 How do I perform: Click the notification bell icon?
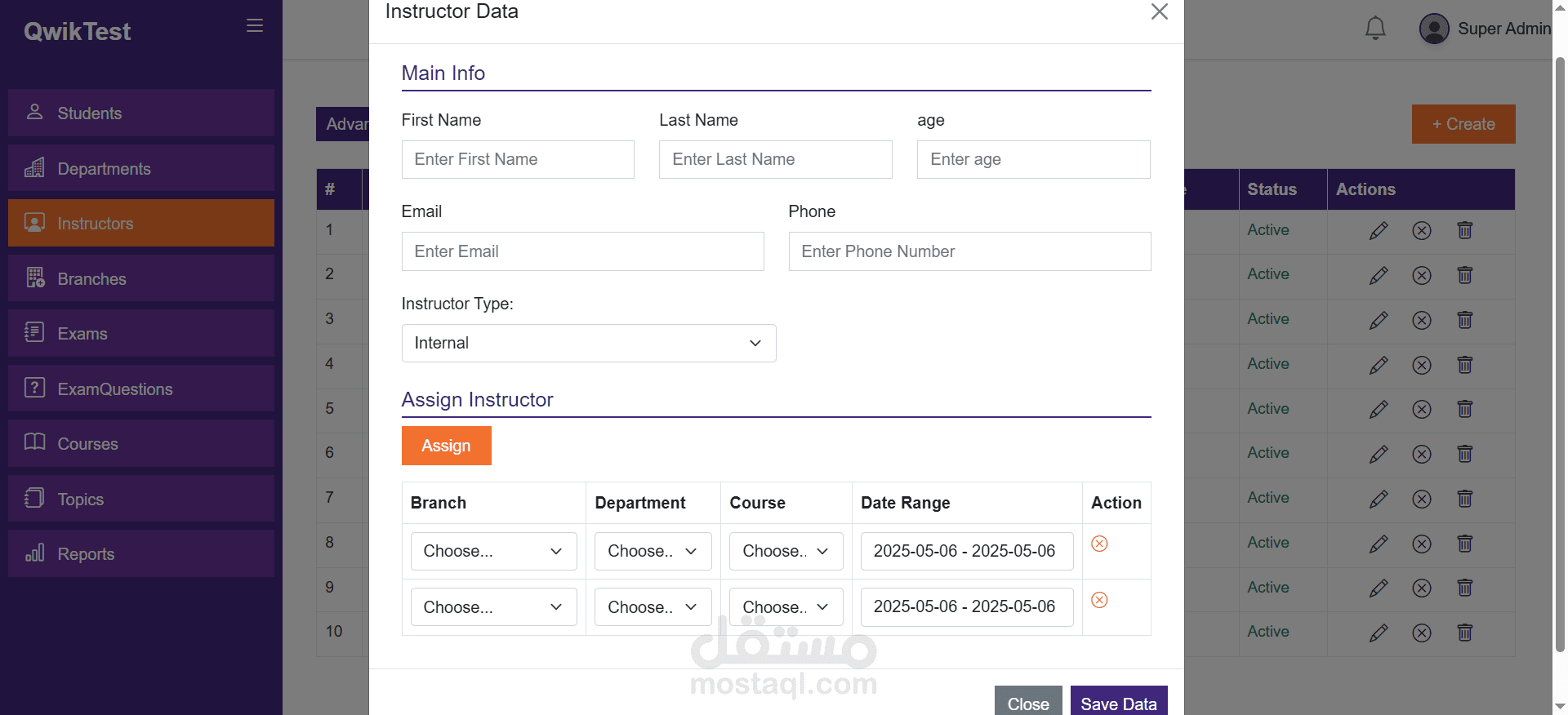click(1375, 29)
